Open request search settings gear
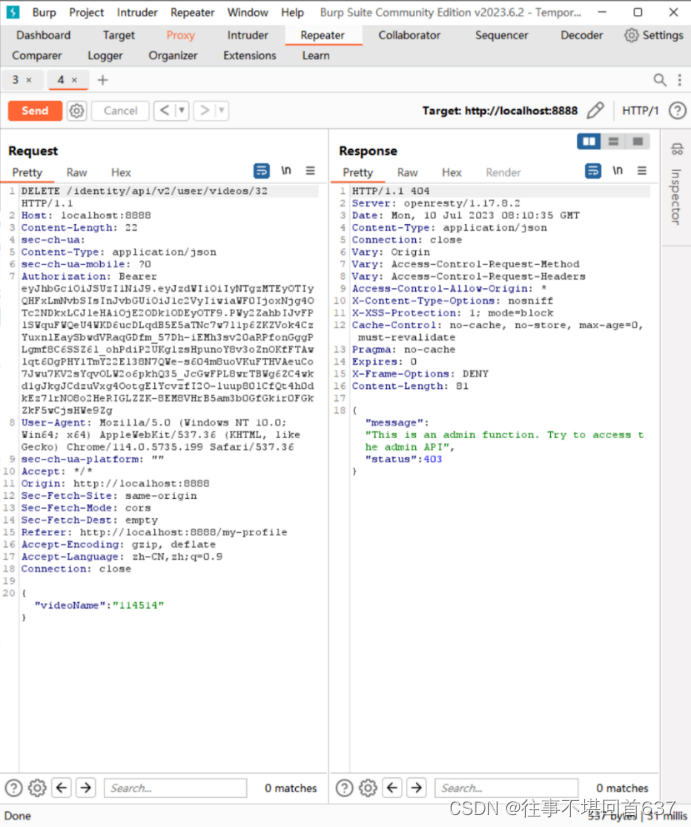The image size is (691, 827). [37, 788]
